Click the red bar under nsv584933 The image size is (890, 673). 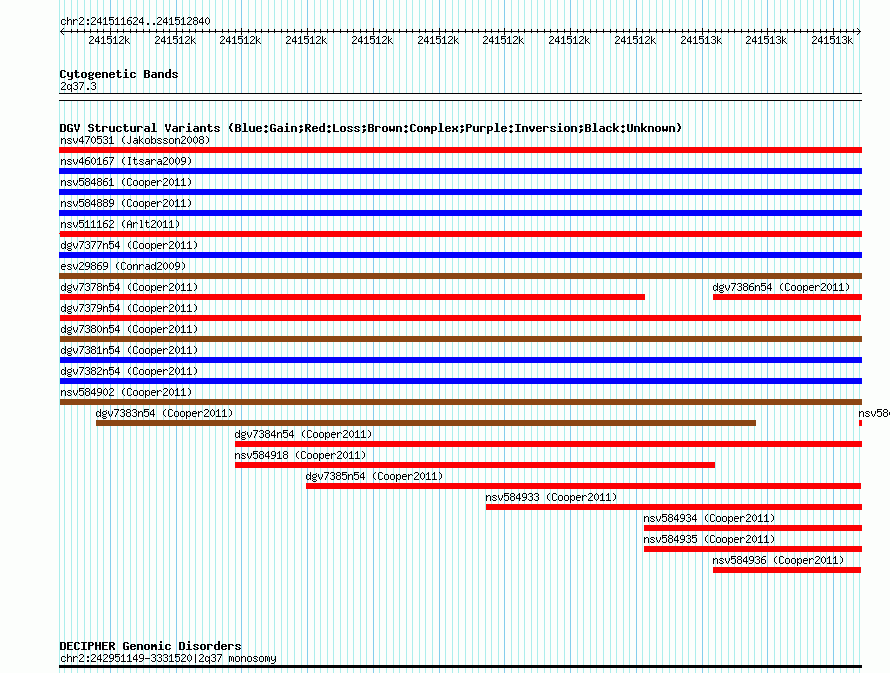(x=674, y=507)
